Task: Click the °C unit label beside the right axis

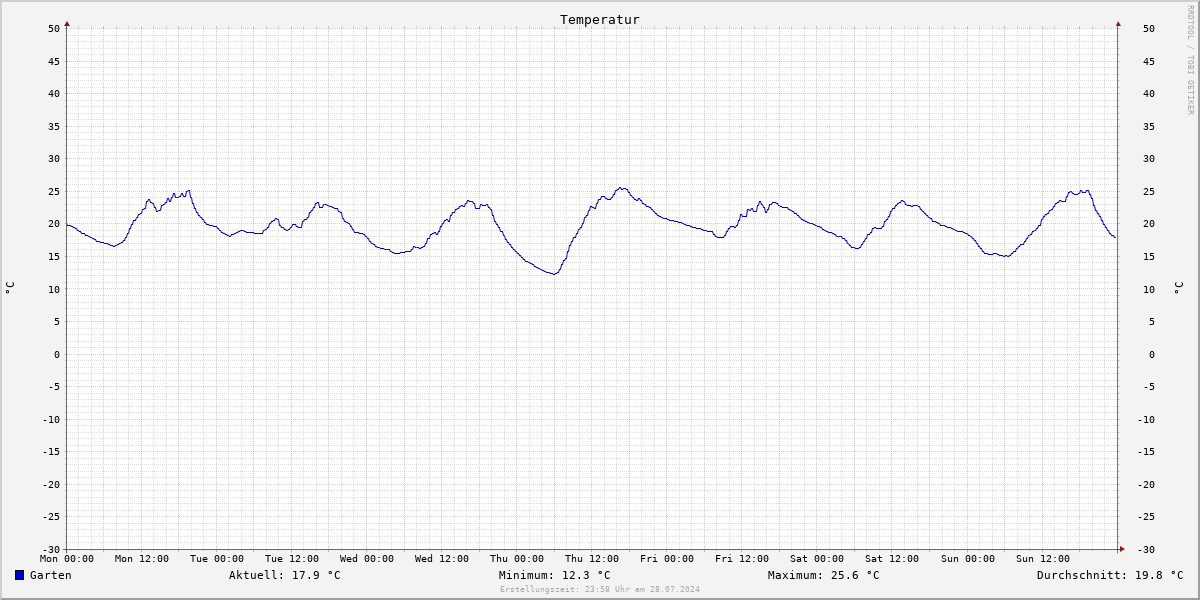Action: point(1178,288)
